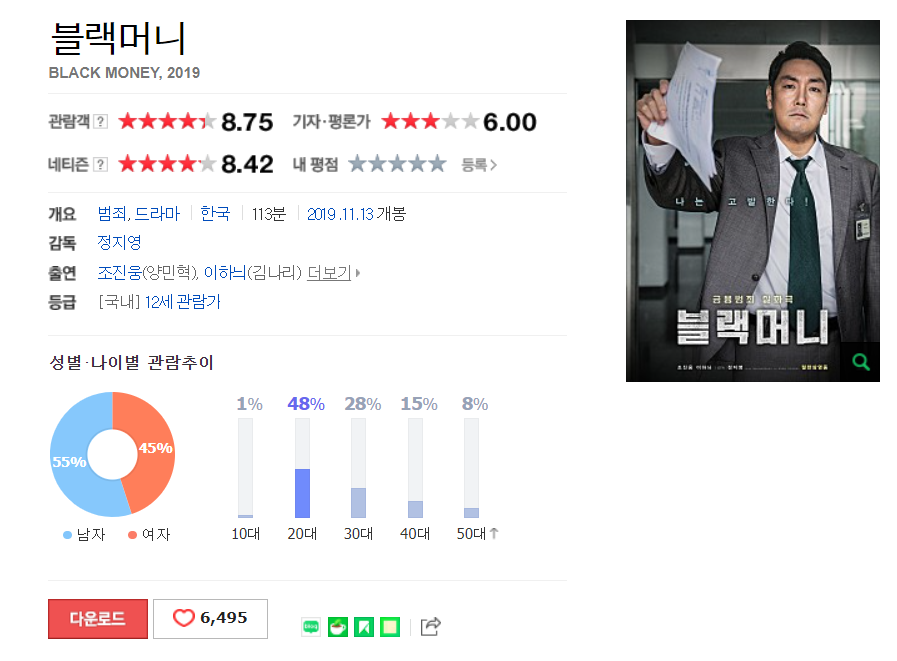Set my rating to five stars
This screenshot has width=897, height=661.
(x=438, y=164)
